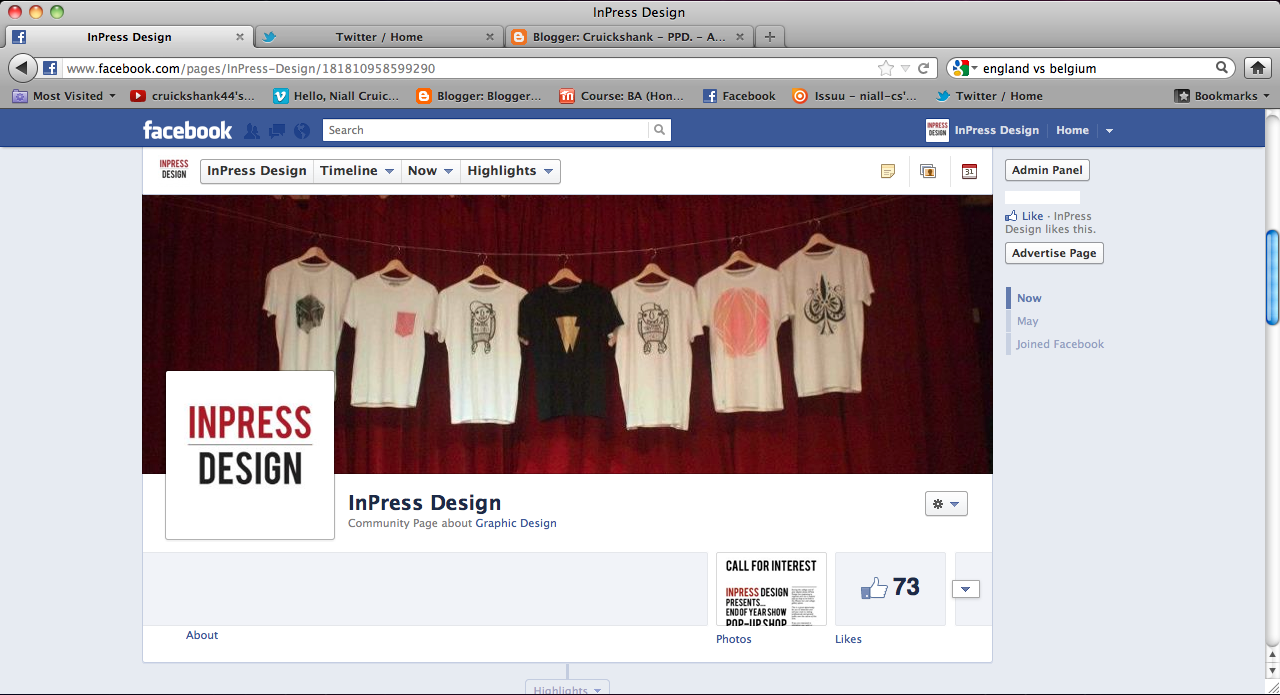Image resolution: width=1280 pixels, height=695 pixels.
Task: Click the browser vertical scrollbar thumb
Action: coord(1272,277)
